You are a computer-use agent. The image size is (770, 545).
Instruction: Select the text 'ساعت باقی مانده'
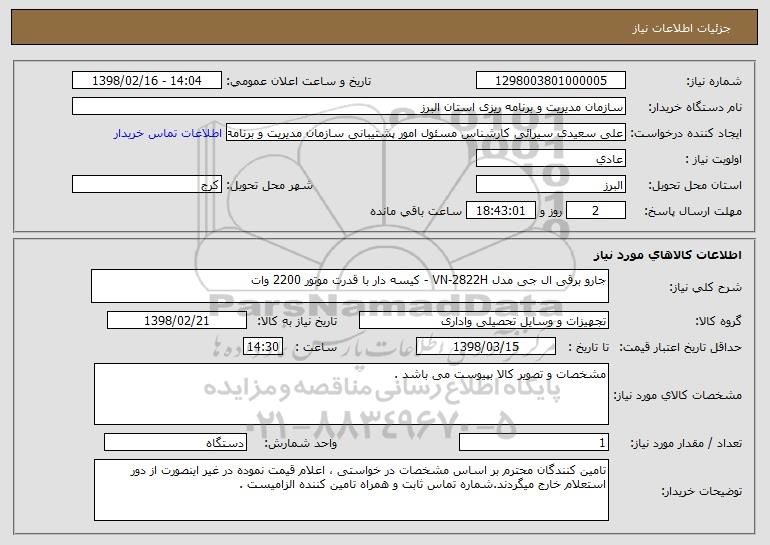tap(416, 211)
